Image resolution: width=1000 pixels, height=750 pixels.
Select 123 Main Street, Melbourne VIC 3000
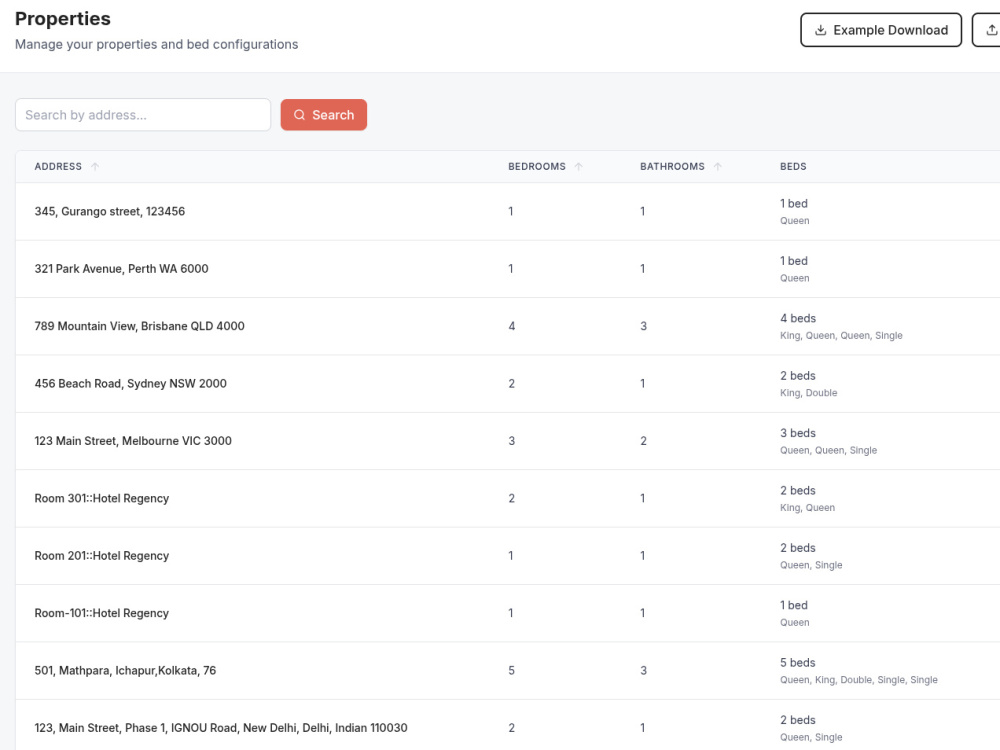(133, 441)
